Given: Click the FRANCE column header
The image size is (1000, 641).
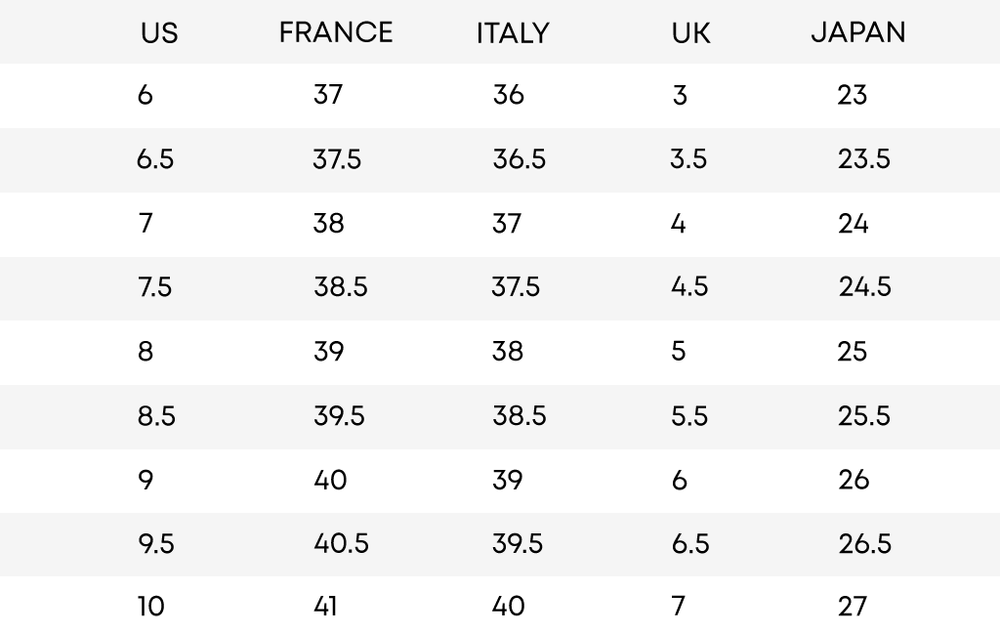Looking at the screenshot, I should point(336,33).
